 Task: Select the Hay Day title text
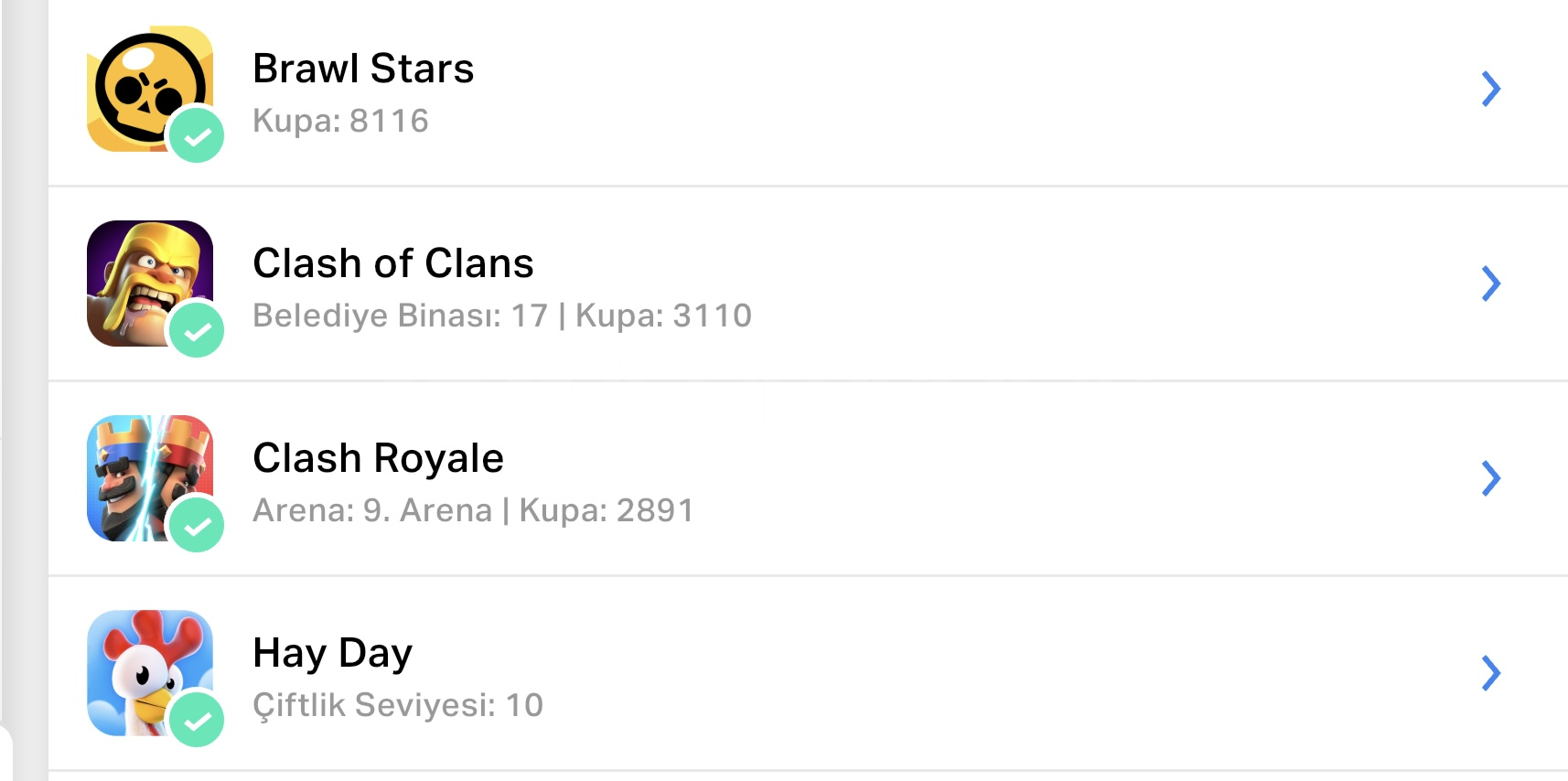(x=333, y=653)
